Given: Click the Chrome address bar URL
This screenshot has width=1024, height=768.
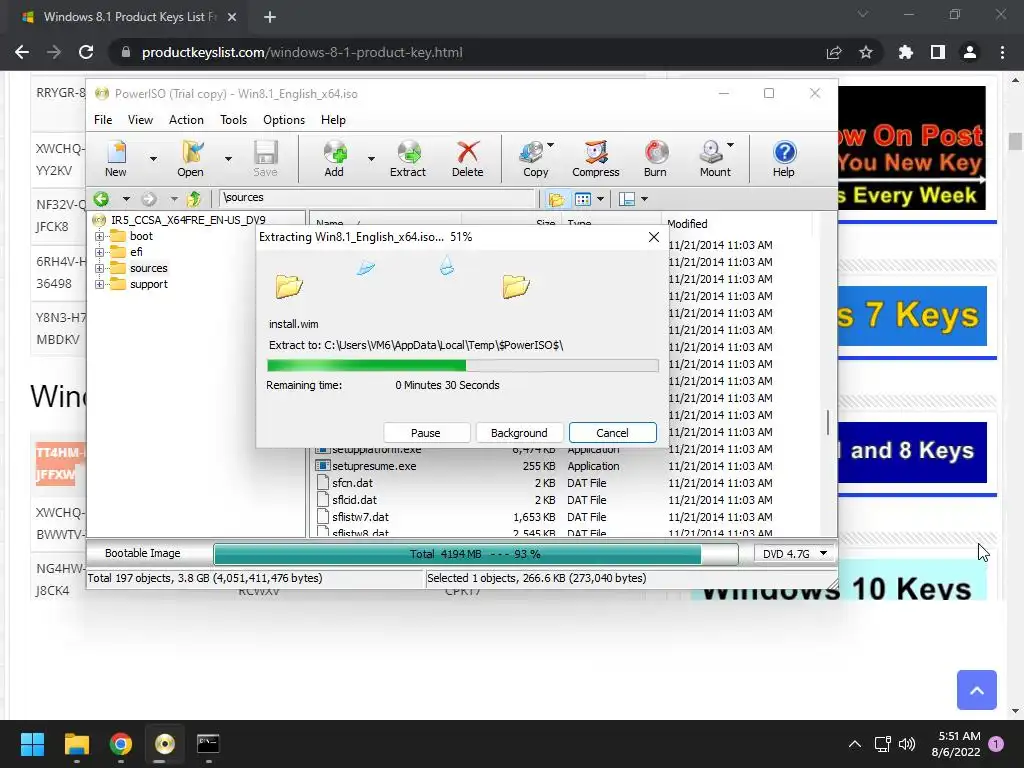Looking at the screenshot, I should click(302, 52).
